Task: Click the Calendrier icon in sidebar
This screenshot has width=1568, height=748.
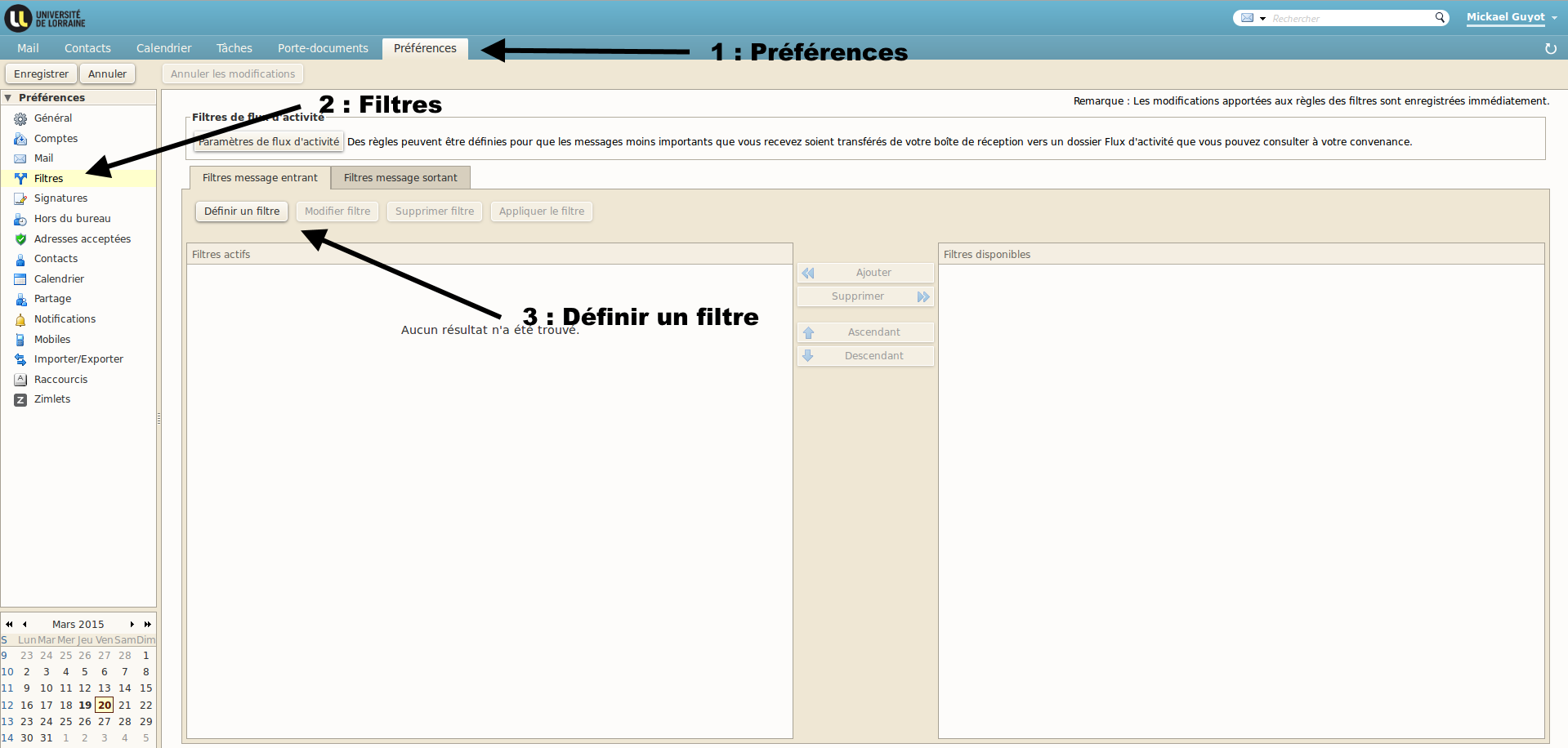Action: [x=20, y=279]
